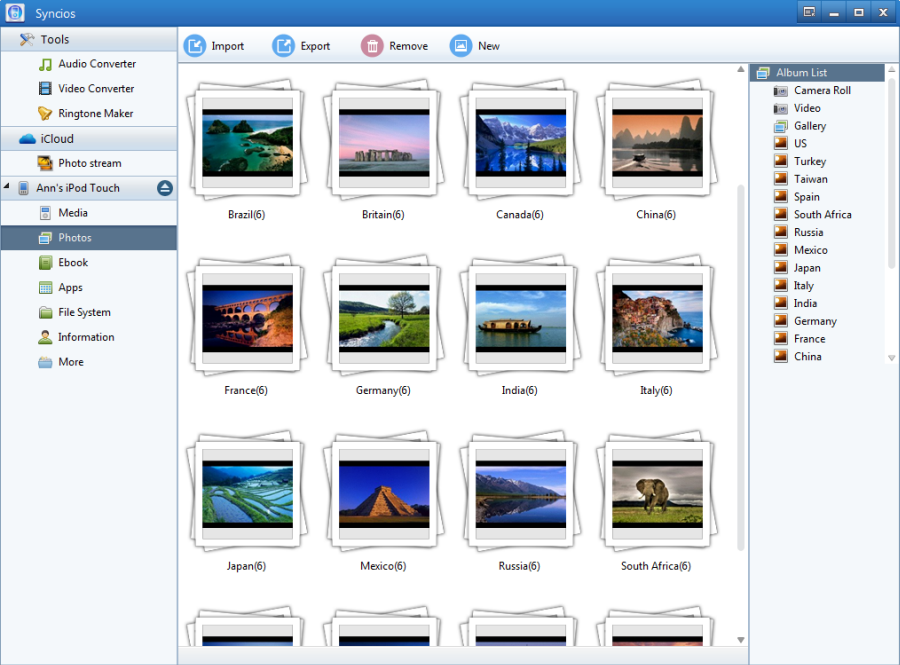Viewport: 900px width, 665px height.
Task: View device Information
Action: tap(88, 337)
